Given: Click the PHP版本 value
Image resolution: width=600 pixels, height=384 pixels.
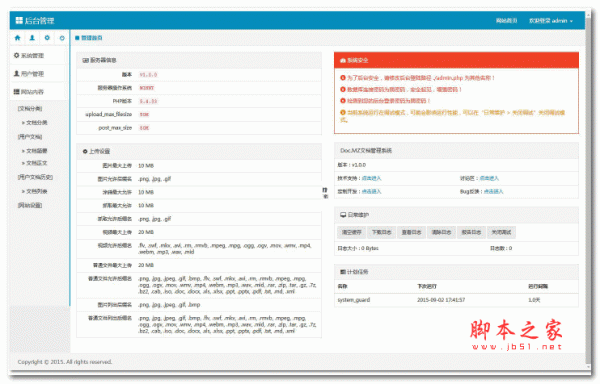Looking at the screenshot, I should (x=148, y=101).
